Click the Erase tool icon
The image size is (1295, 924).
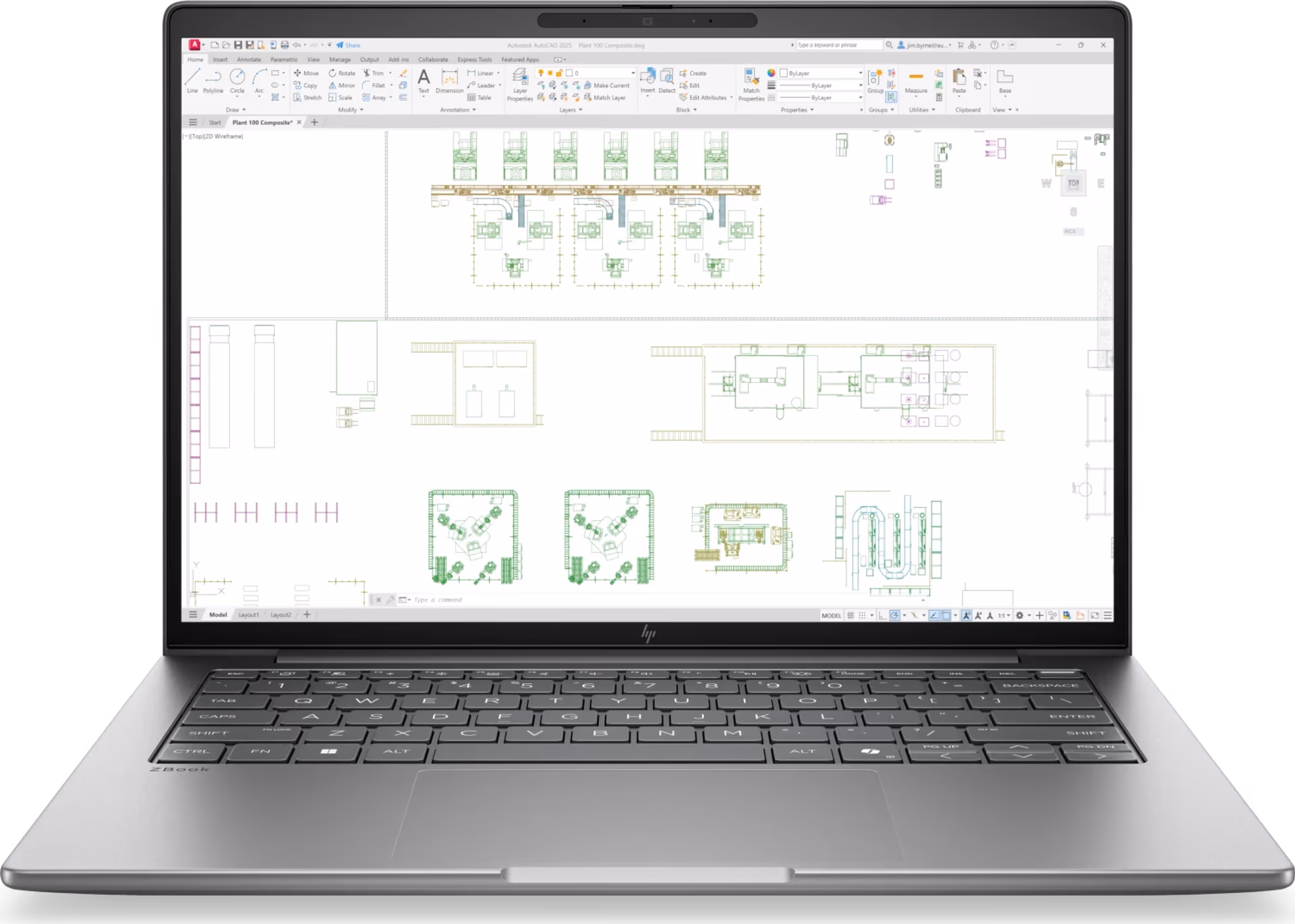click(403, 73)
